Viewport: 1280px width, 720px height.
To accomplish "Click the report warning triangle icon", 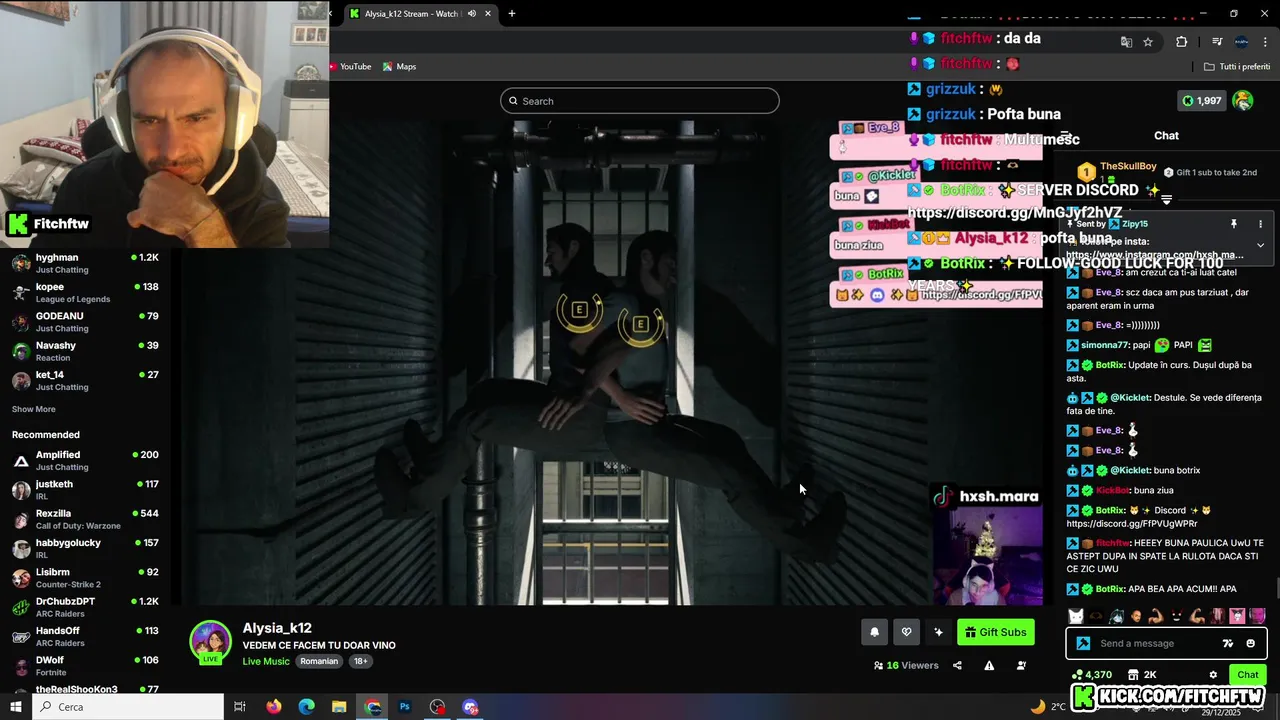I will point(989,665).
